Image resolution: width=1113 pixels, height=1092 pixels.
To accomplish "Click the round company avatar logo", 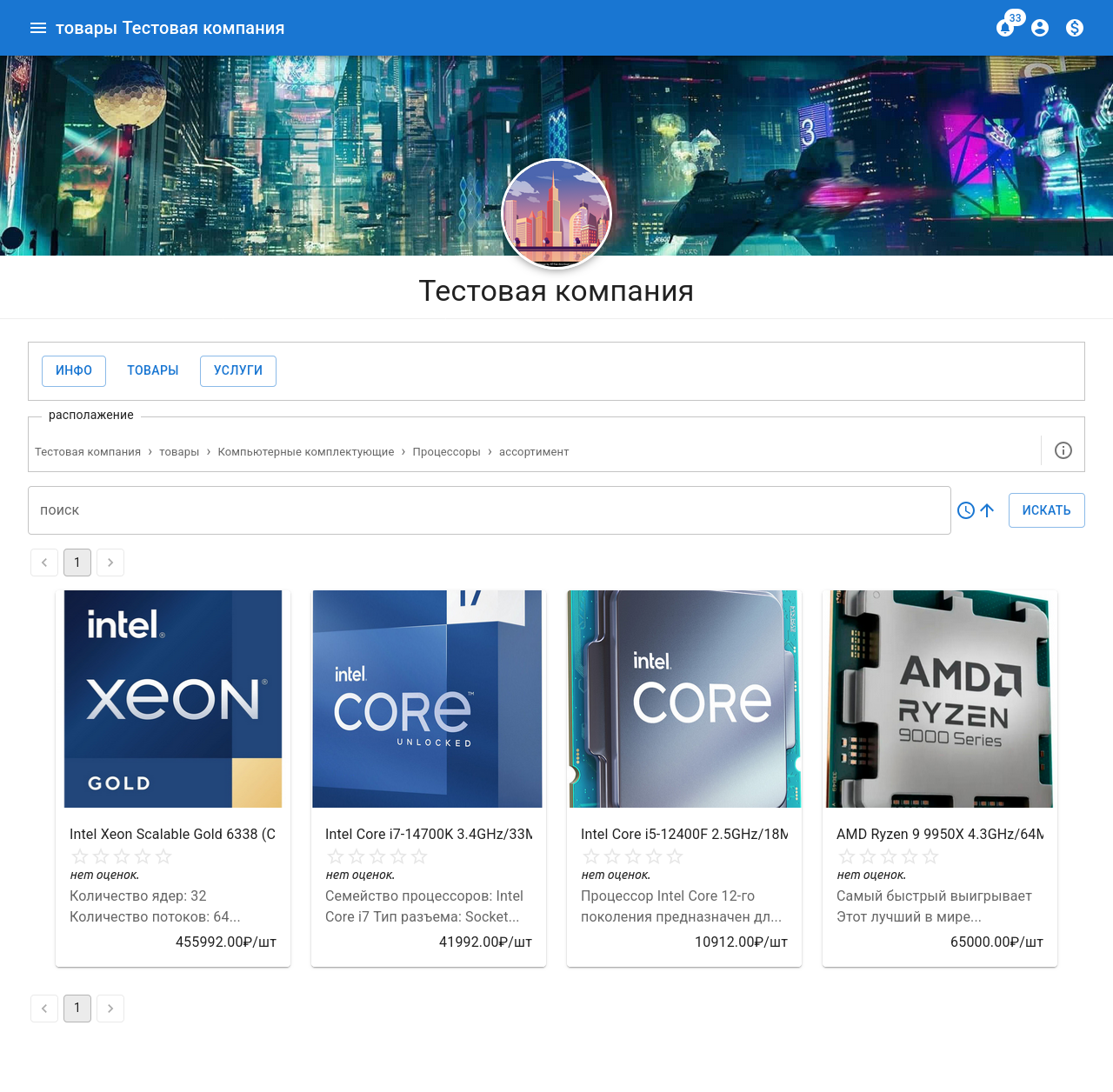I will pyautogui.click(x=556, y=213).
